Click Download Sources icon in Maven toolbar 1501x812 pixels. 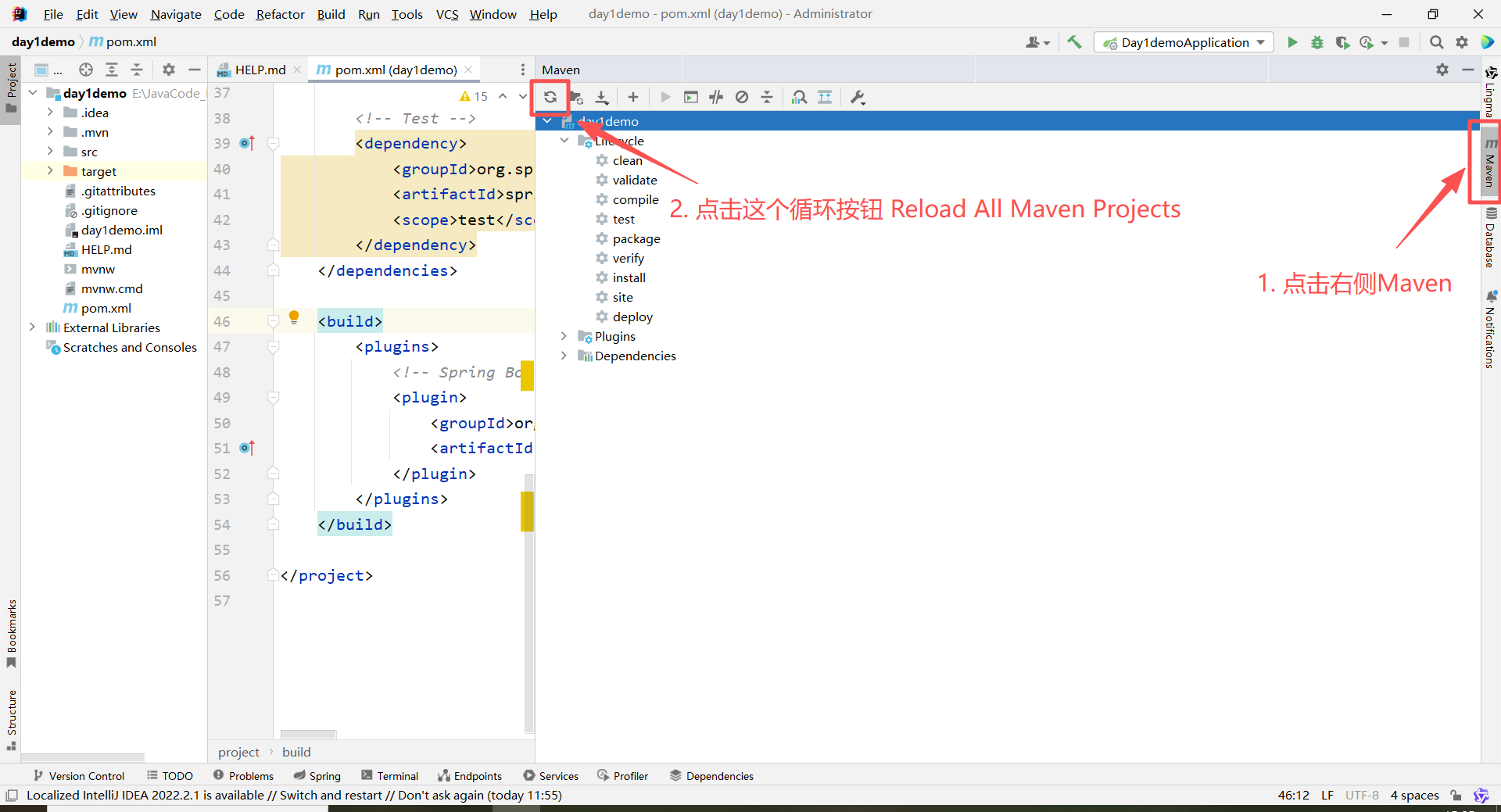pyautogui.click(x=602, y=97)
